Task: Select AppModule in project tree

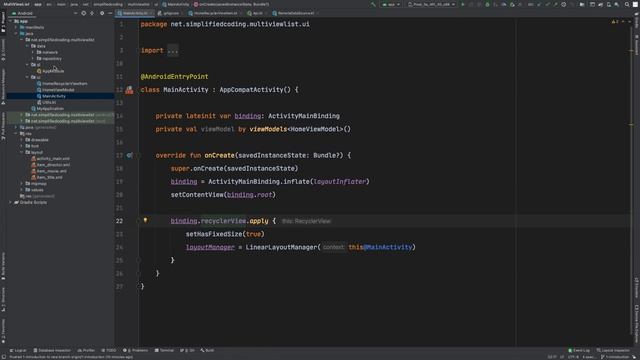Action: click(x=50, y=71)
